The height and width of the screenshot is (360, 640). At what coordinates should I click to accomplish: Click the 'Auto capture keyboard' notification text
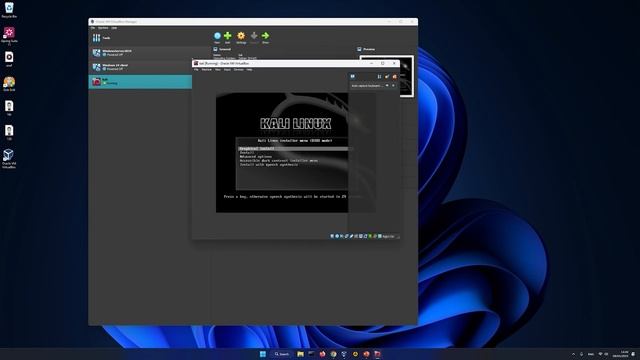(x=367, y=86)
